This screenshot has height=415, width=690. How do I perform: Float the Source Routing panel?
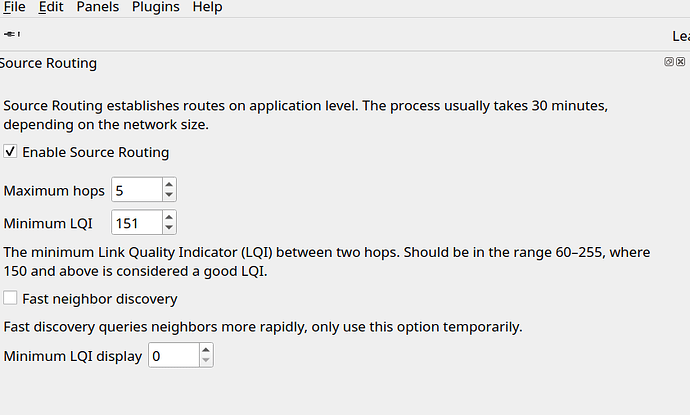pos(668,62)
